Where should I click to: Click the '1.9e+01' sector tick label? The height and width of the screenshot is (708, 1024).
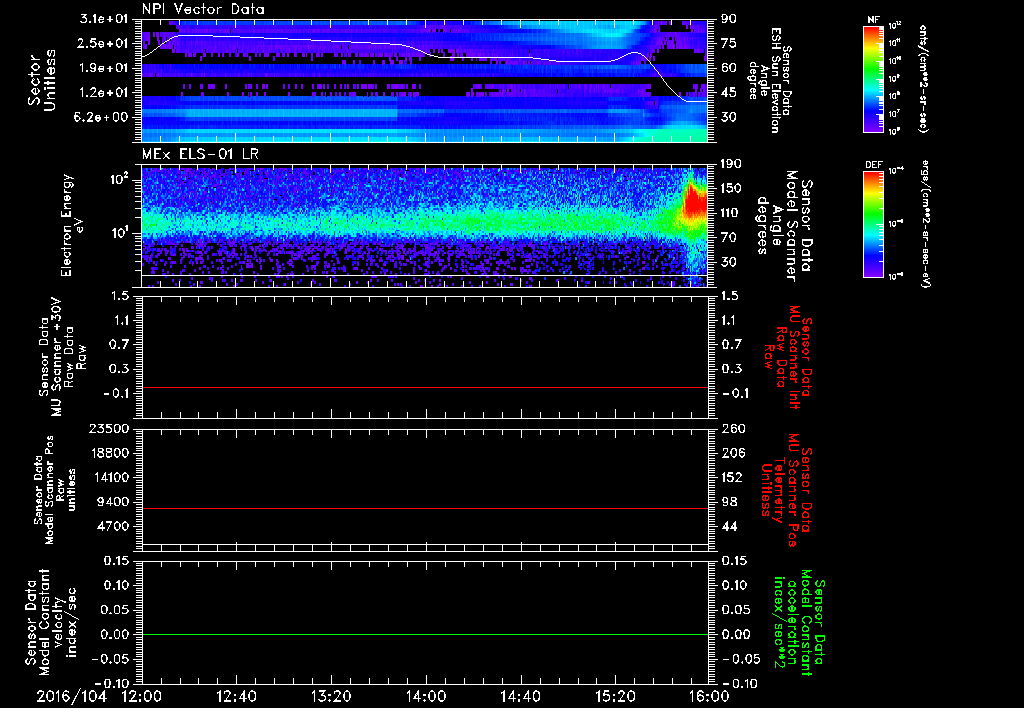click(x=104, y=68)
